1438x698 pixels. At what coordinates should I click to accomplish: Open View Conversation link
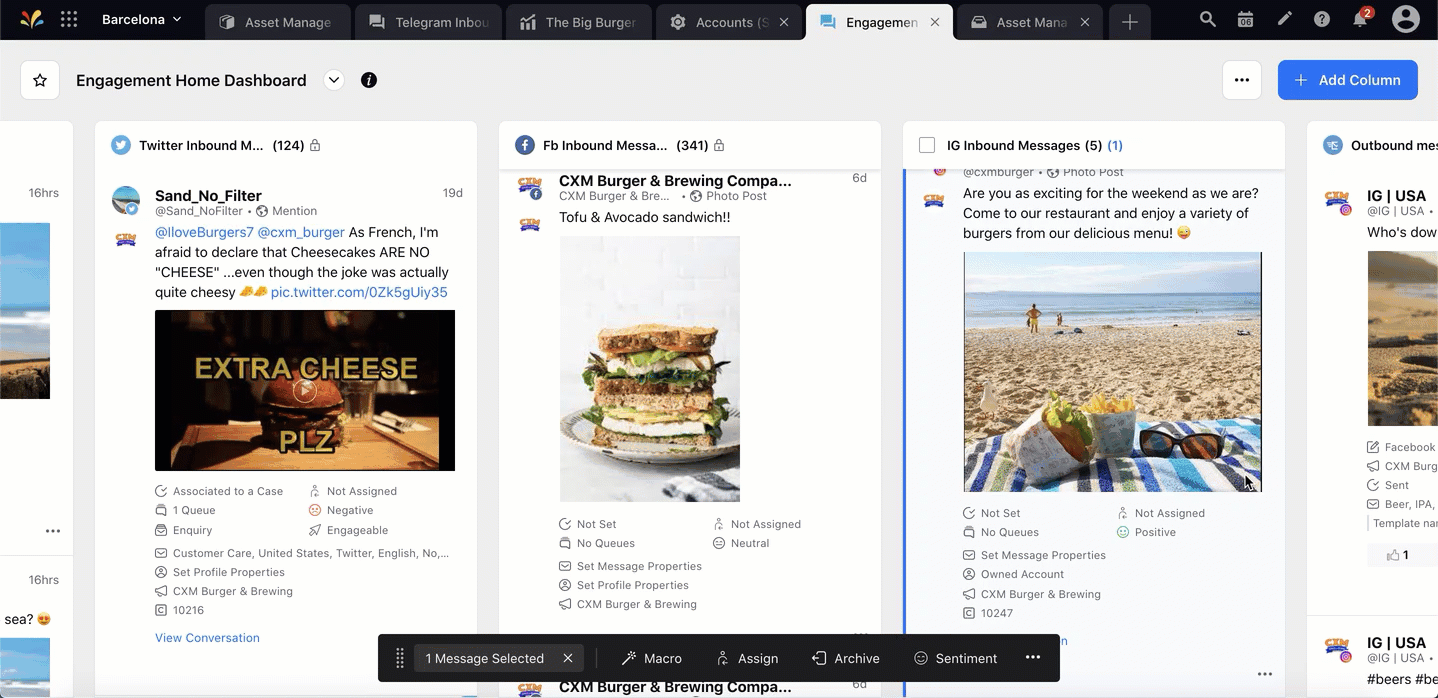207,638
